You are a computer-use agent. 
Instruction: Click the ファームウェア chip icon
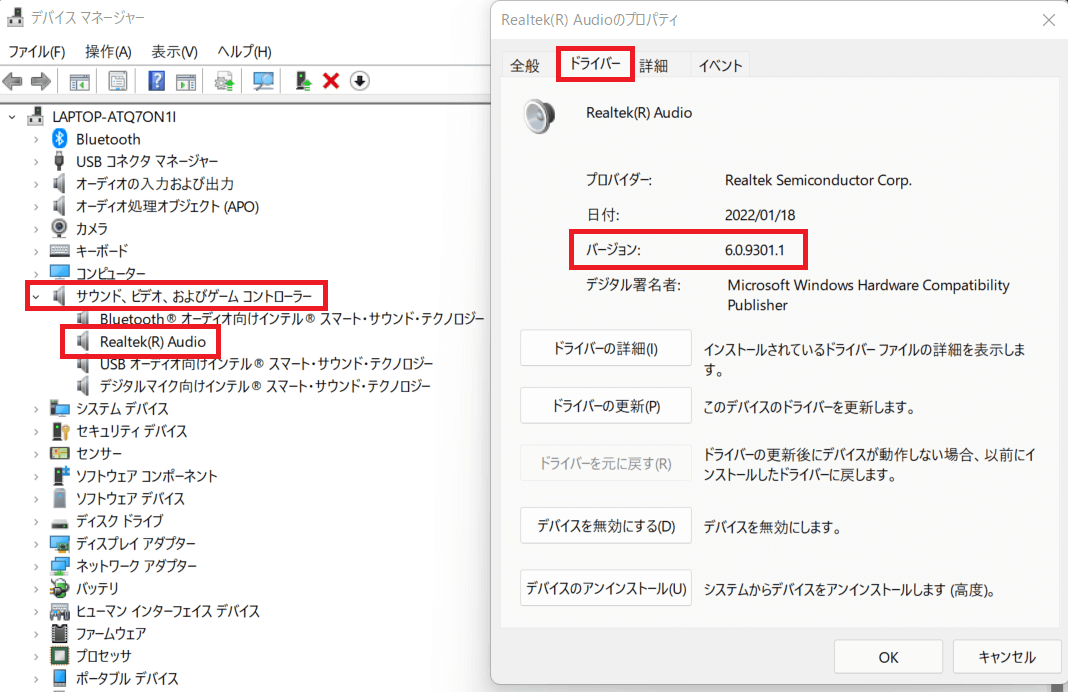60,633
